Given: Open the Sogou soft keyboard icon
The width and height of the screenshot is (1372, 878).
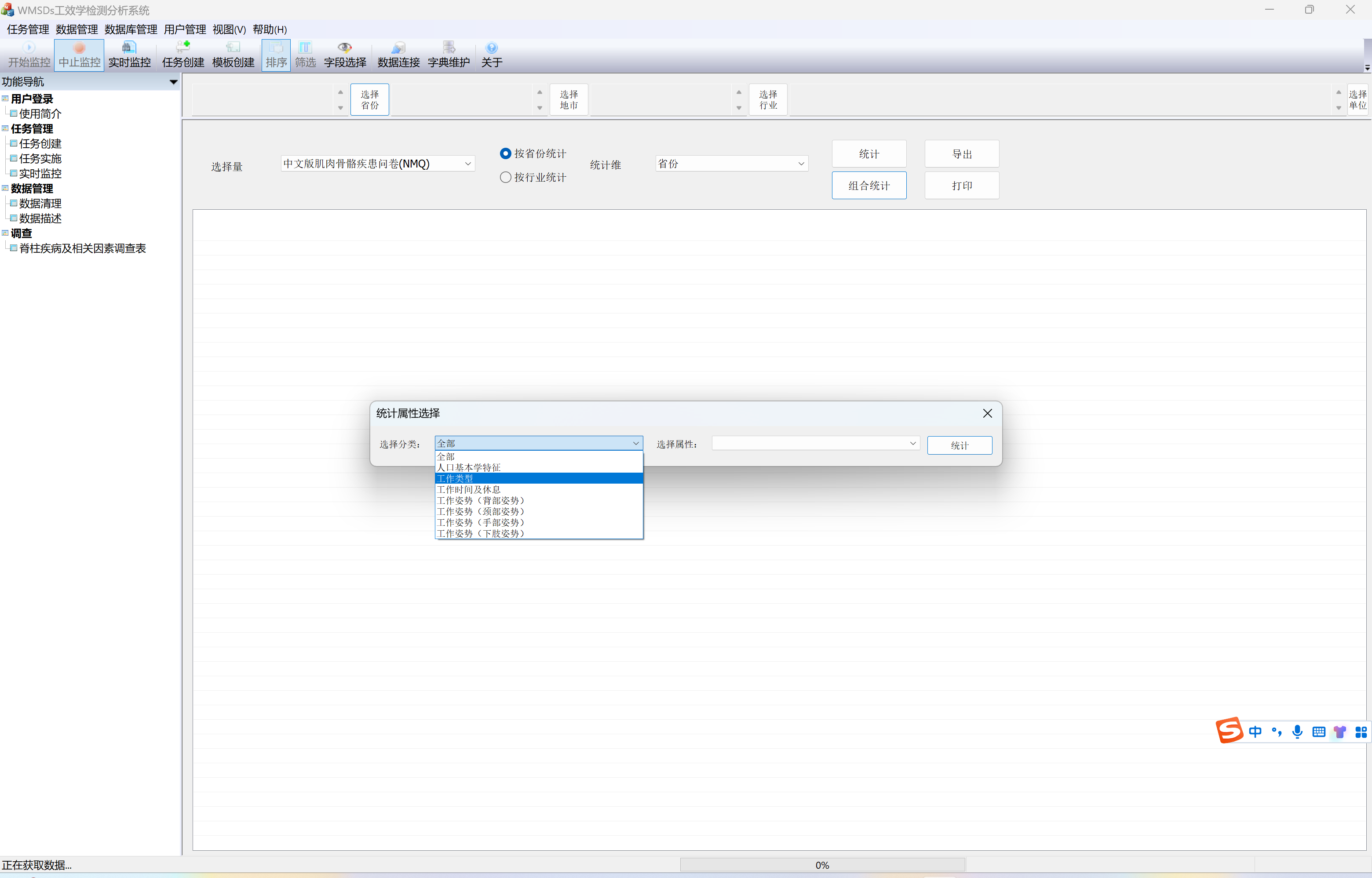Looking at the screenshot, I should [1318, 732].
